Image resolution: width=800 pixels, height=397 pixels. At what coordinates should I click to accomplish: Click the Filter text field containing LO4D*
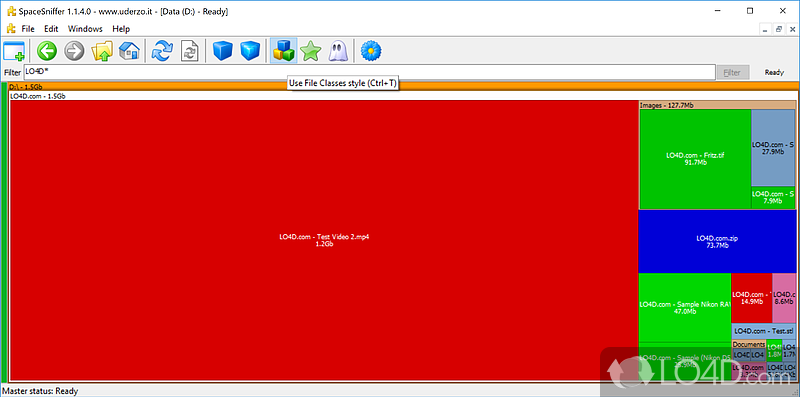pyautogui.click(x=369, y=72)
